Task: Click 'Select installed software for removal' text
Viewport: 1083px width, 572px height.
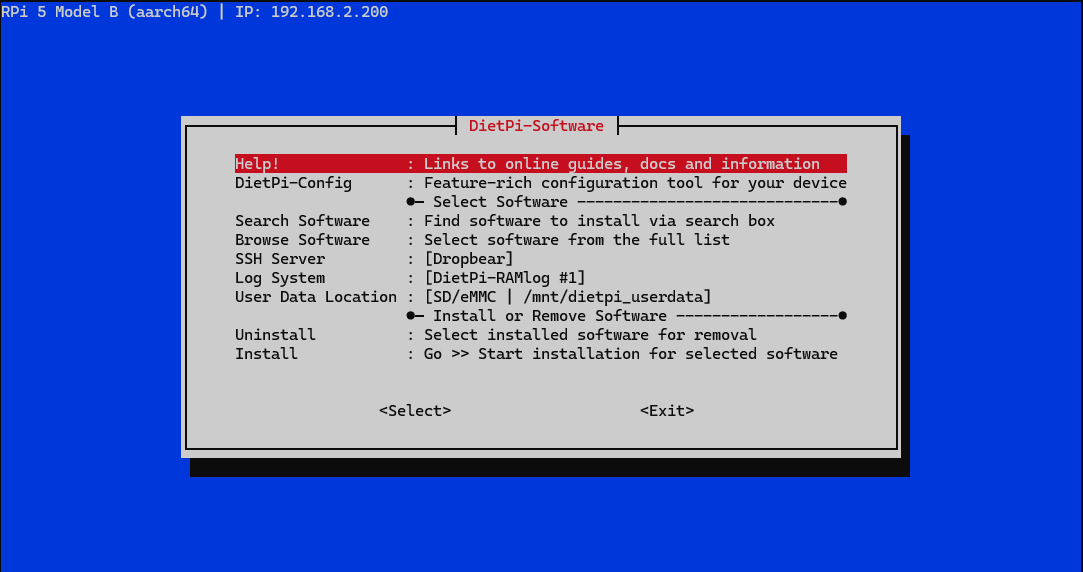Action: pos(591,335)
